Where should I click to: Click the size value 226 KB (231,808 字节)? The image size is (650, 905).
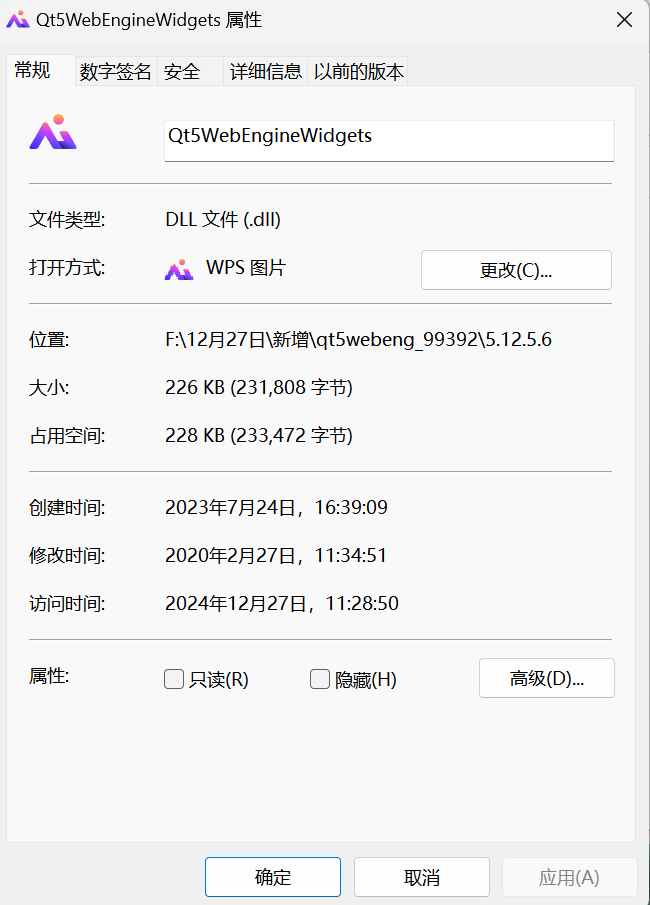point(259,387)
